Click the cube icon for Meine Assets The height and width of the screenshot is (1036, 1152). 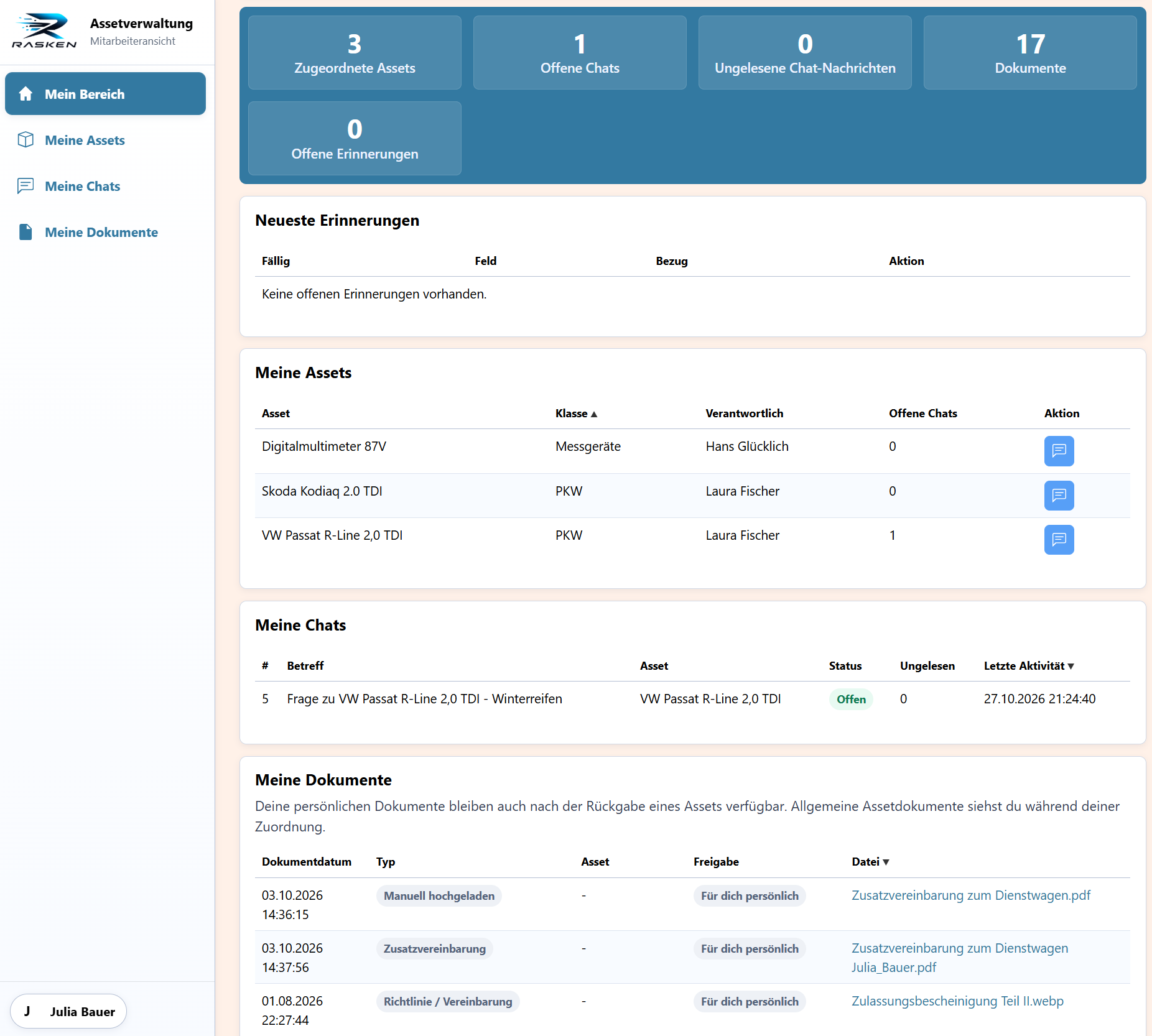pos(26,140)
